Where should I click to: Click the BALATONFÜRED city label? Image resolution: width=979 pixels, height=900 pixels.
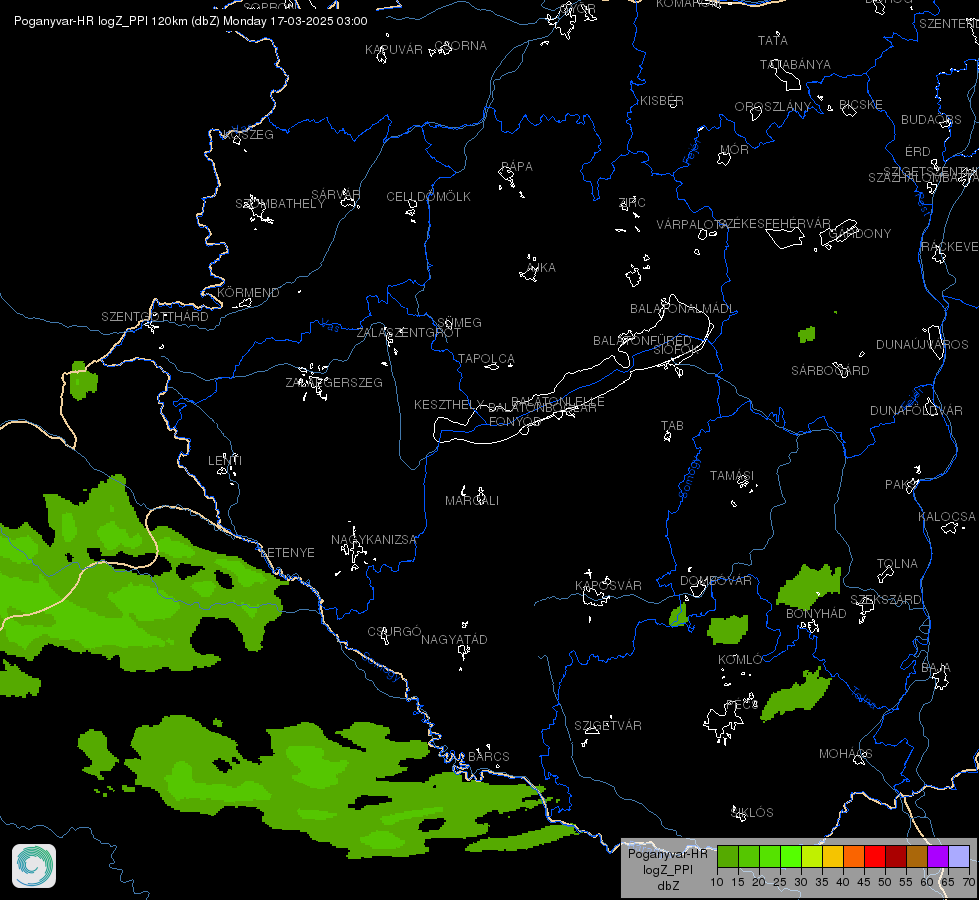point(642,340)
